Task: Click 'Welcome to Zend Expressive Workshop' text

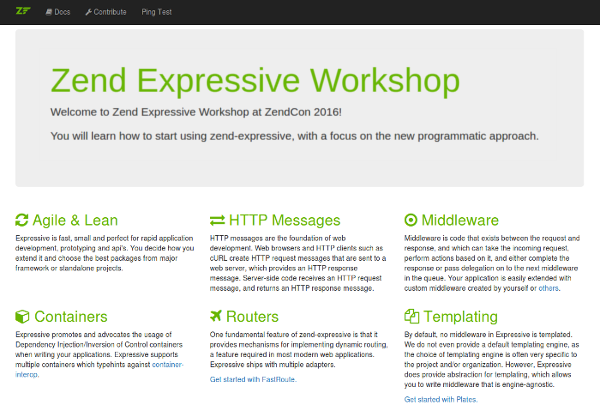Action: [x=196, y=112]
